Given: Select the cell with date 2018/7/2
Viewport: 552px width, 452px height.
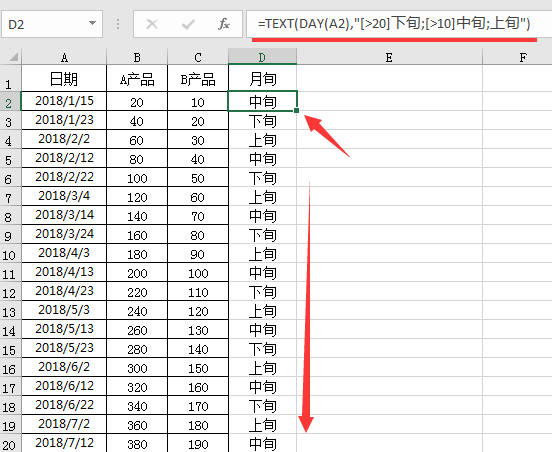Looking at the screenshot, I should click(64, 424).
